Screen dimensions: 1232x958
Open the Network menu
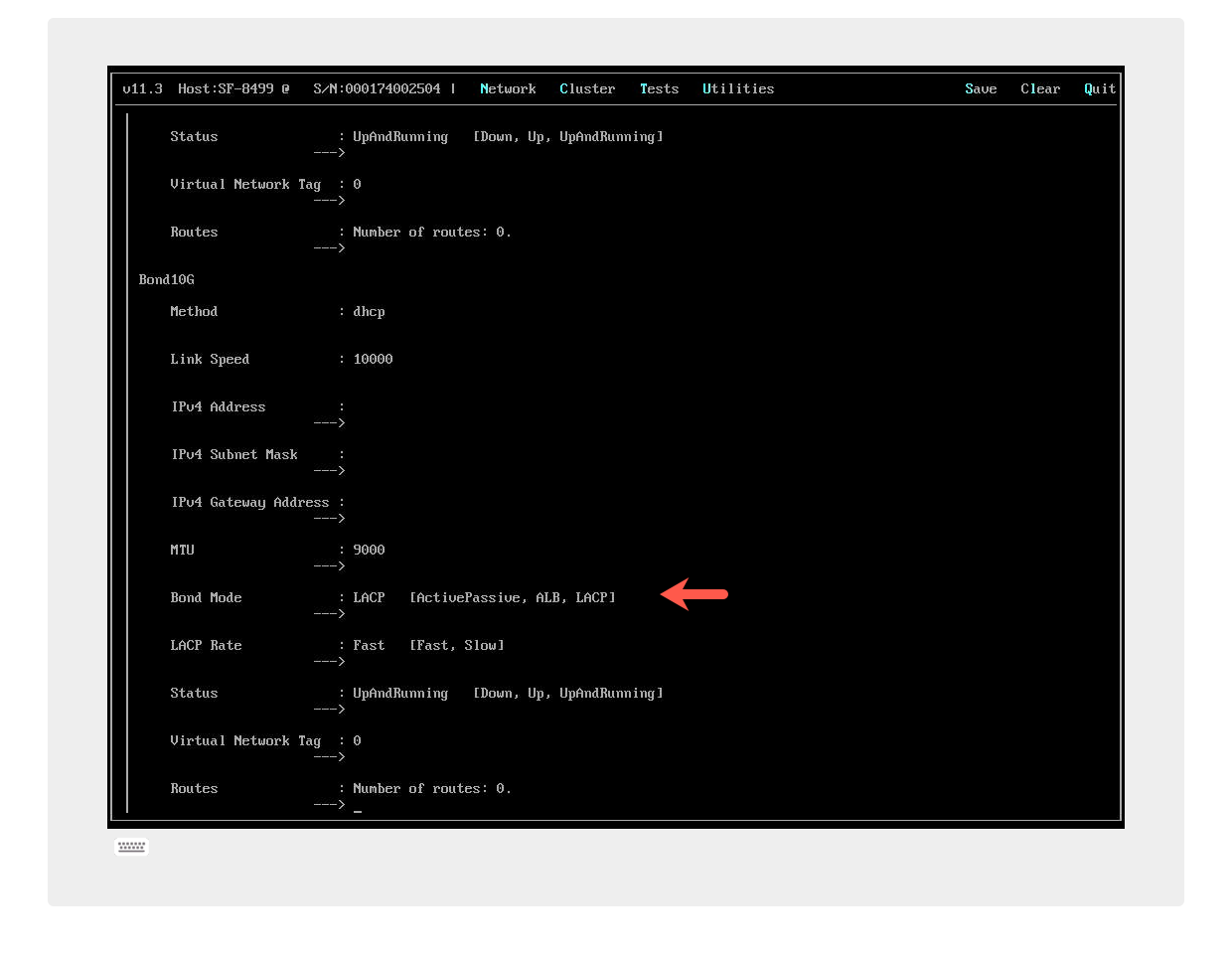coord(508,88)
